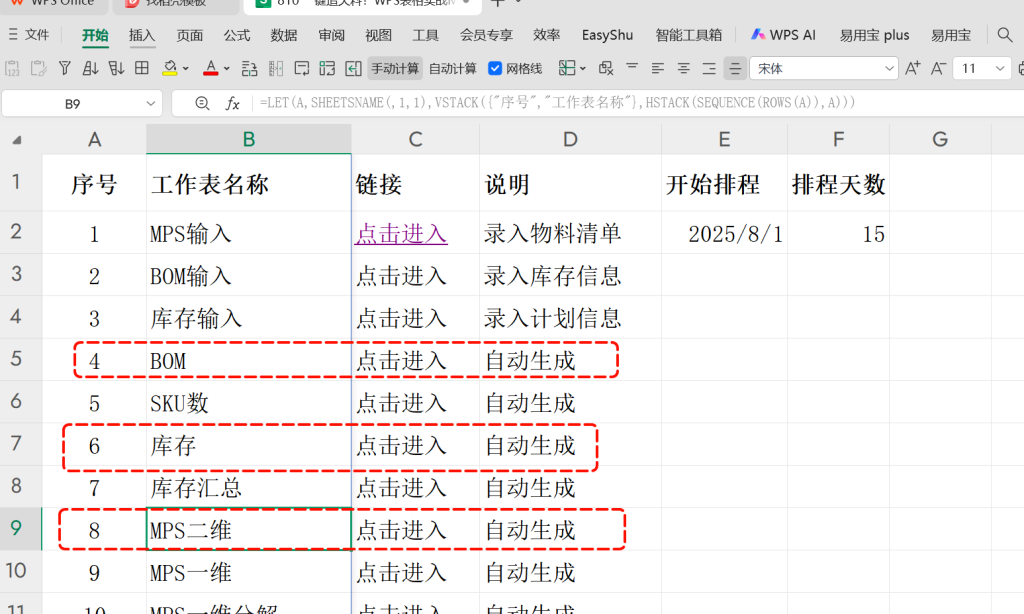The width and height of the screenshot is (1024, 614).
Task: Switch to 自动计算 automatic calculation
Action: point(453,69)
